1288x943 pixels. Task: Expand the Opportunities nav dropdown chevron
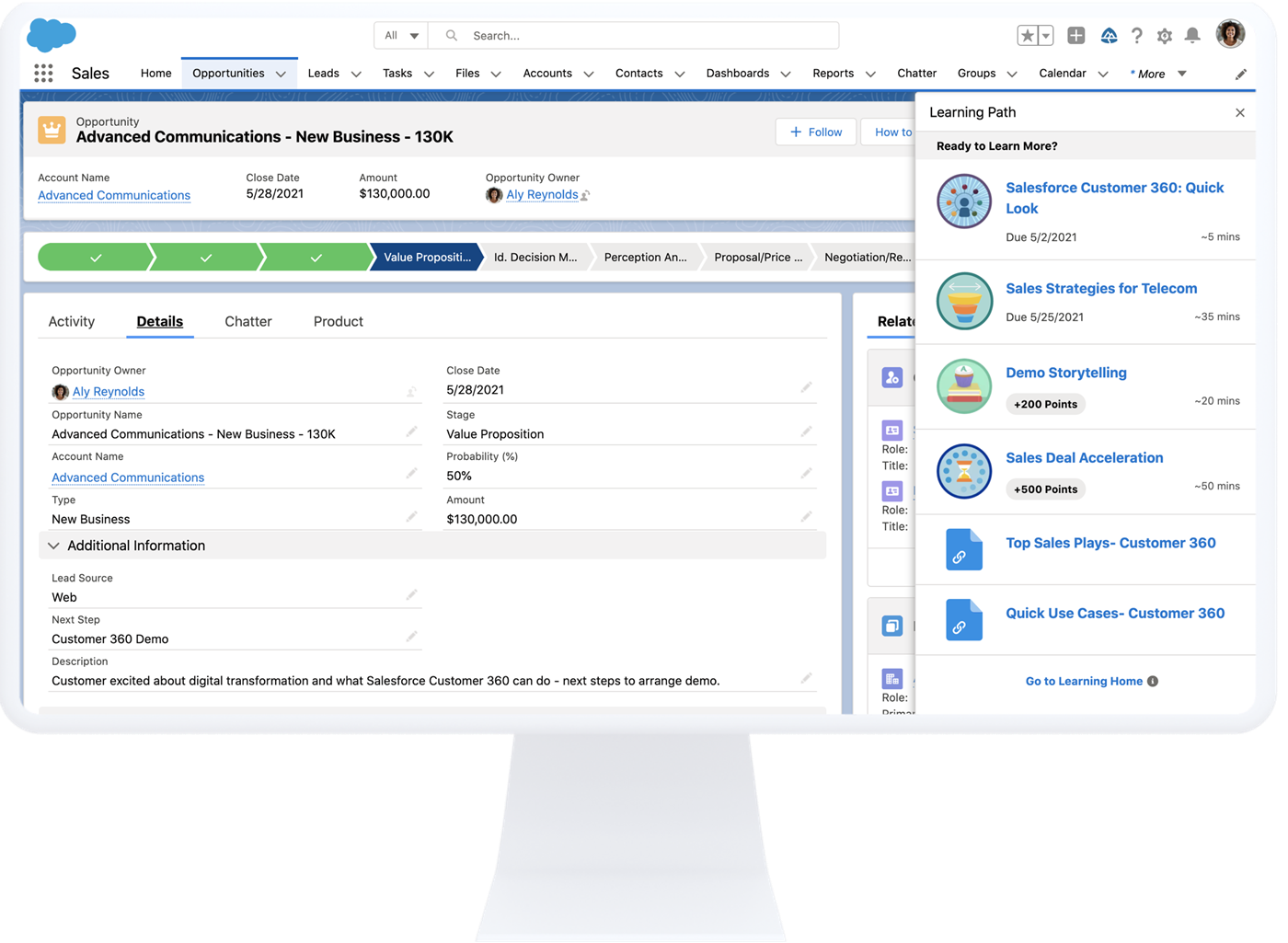[281, 75]
